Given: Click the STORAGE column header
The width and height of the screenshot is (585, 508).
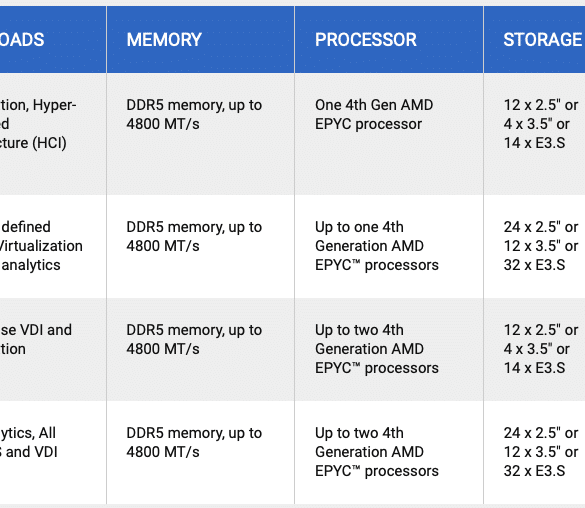Looking at the screenshot, I should coord(534,39).
